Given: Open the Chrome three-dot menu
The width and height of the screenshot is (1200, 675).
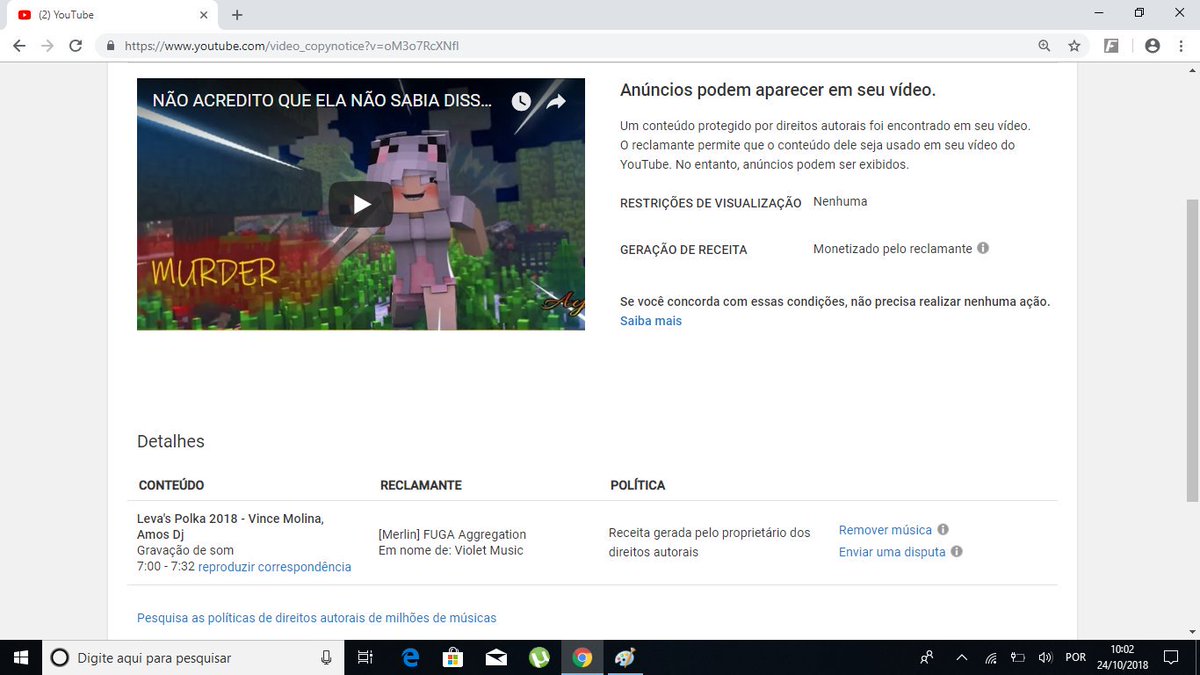Looking at the screenshot, I should [x=1181, y=46].
